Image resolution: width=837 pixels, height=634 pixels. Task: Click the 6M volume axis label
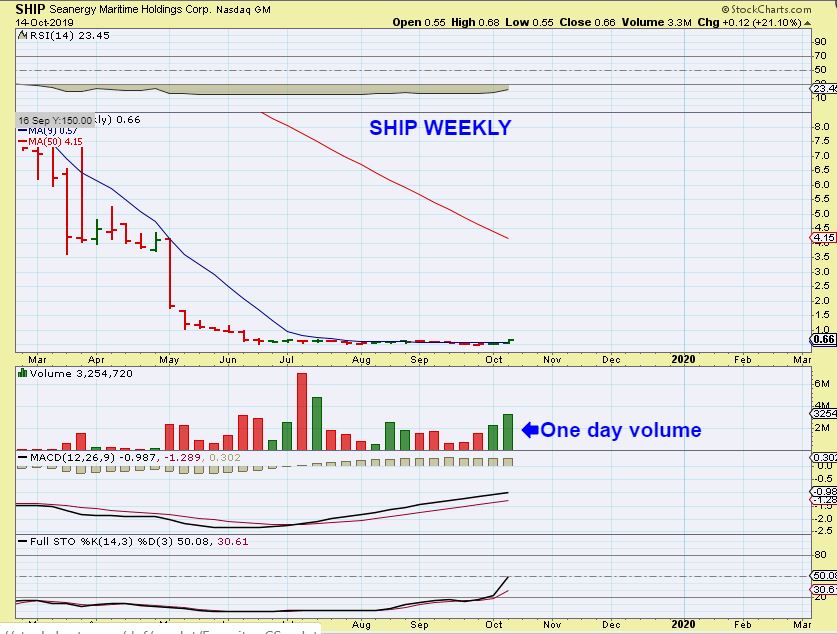(x=822, y=383)
